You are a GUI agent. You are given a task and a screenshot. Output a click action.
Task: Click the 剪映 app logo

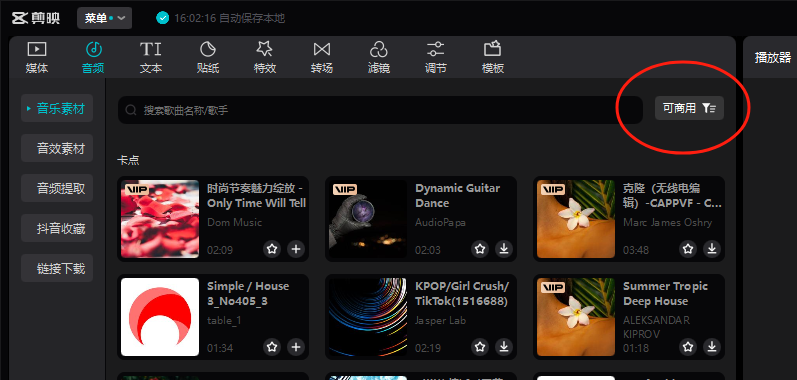36,18
